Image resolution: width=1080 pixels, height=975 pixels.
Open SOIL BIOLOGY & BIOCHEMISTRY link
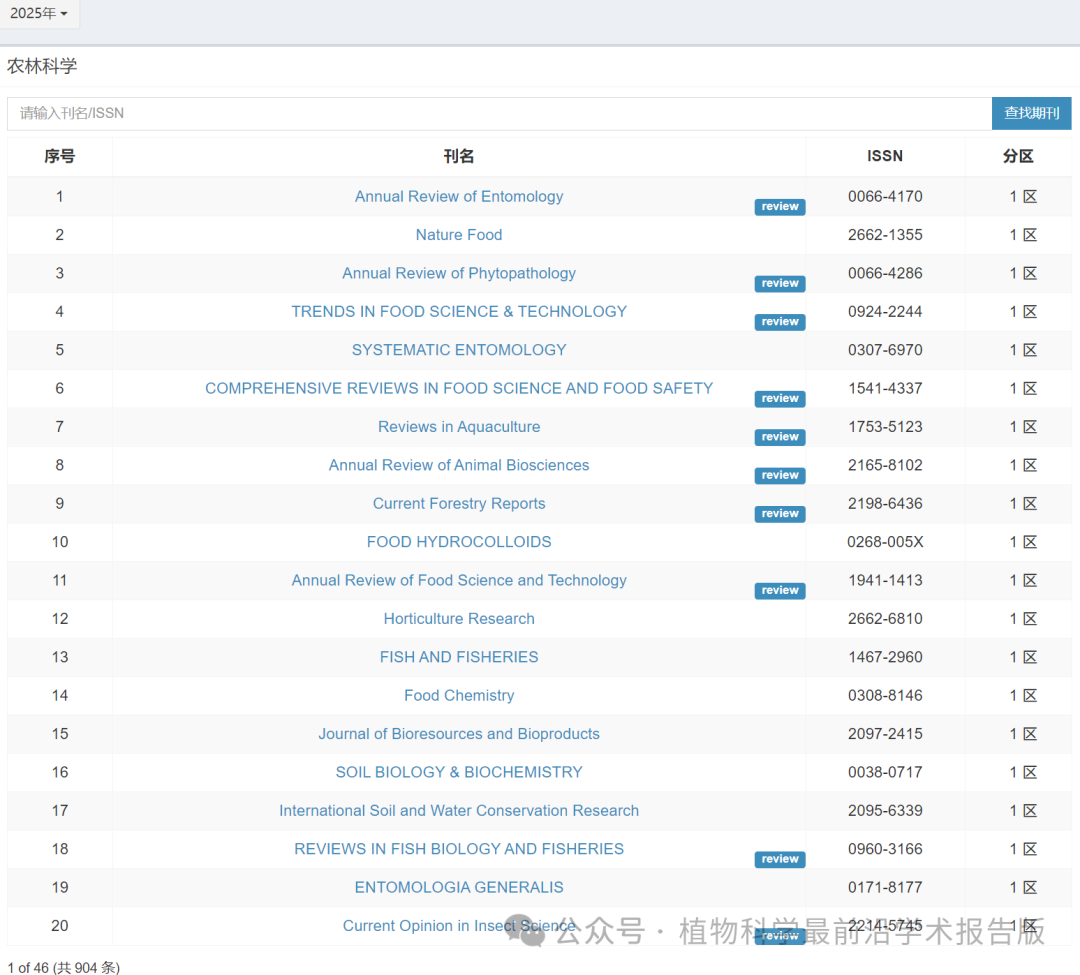pyautogui.click(x=458, y=772)
